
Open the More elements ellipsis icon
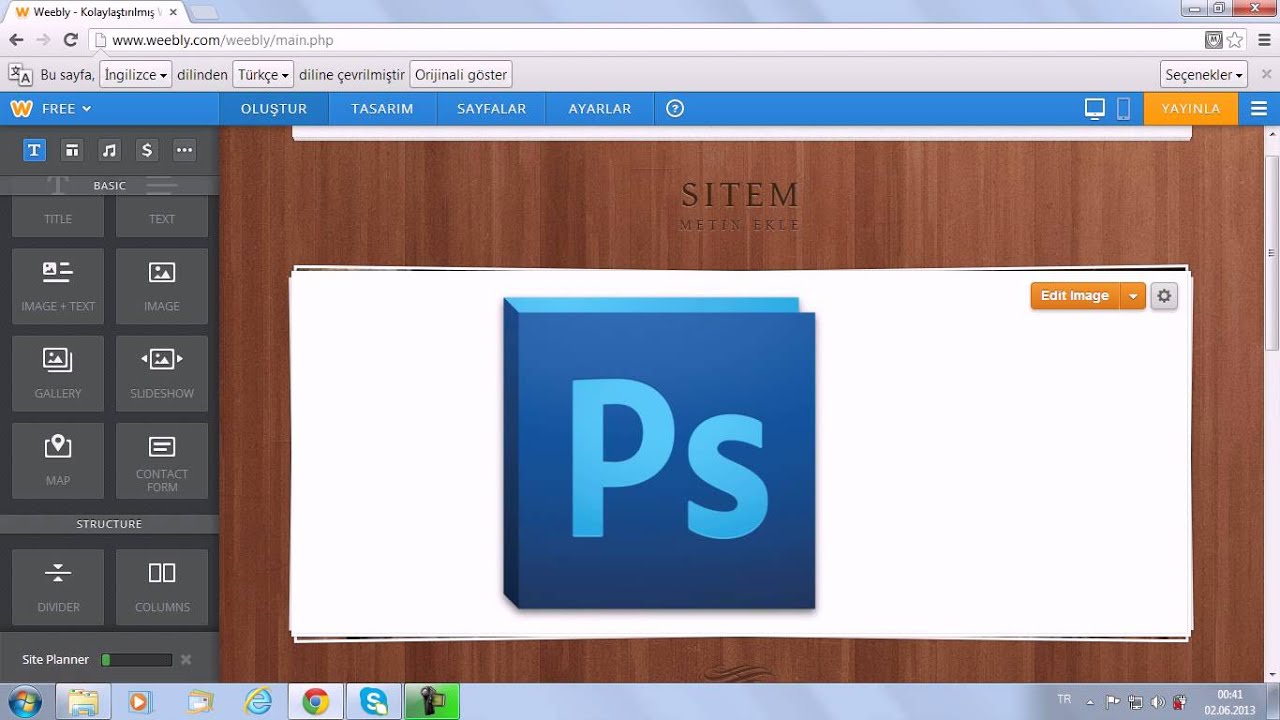(x=184, y=150)
